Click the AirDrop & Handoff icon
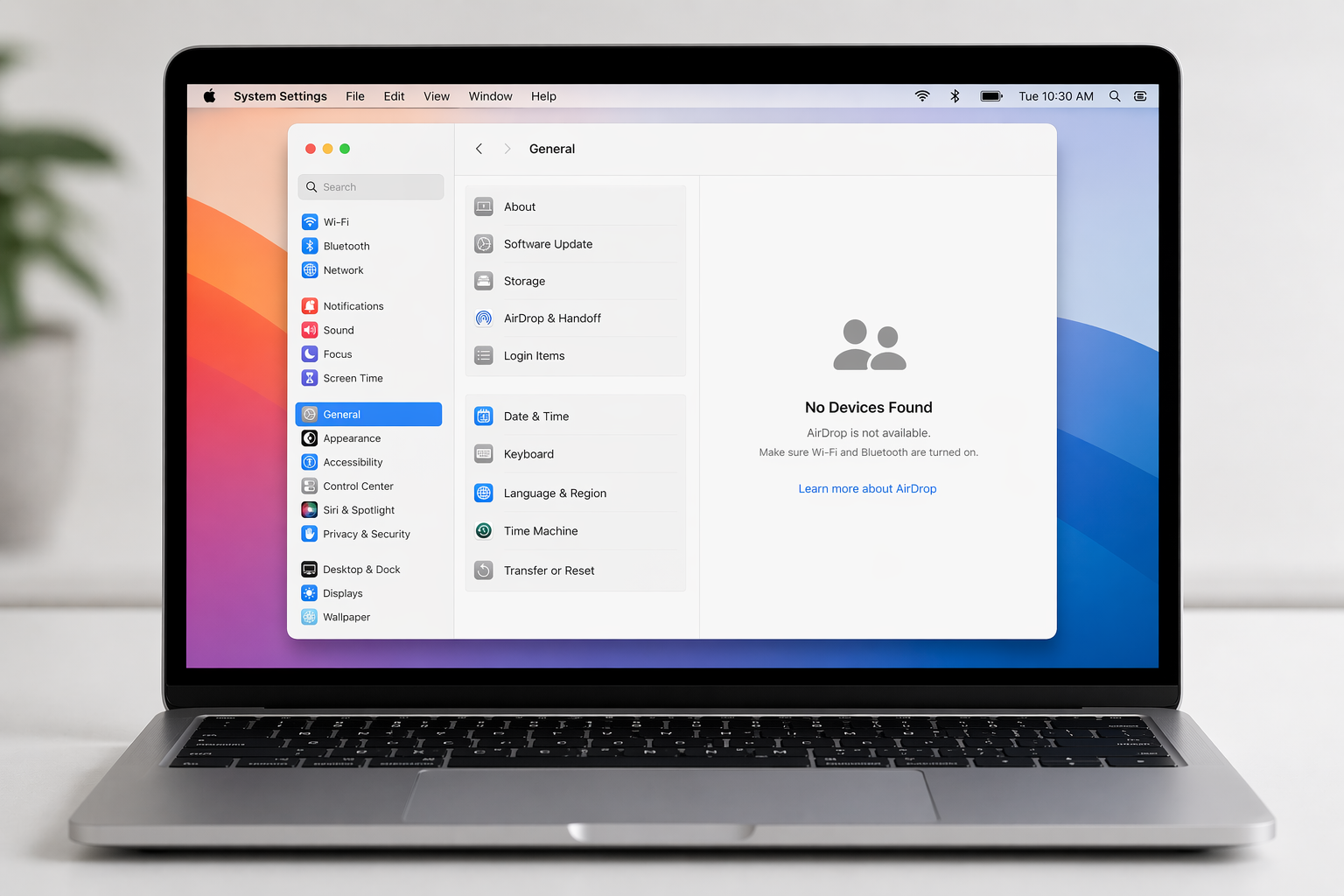The image size is (1344, 896). (x=484, y=318)
